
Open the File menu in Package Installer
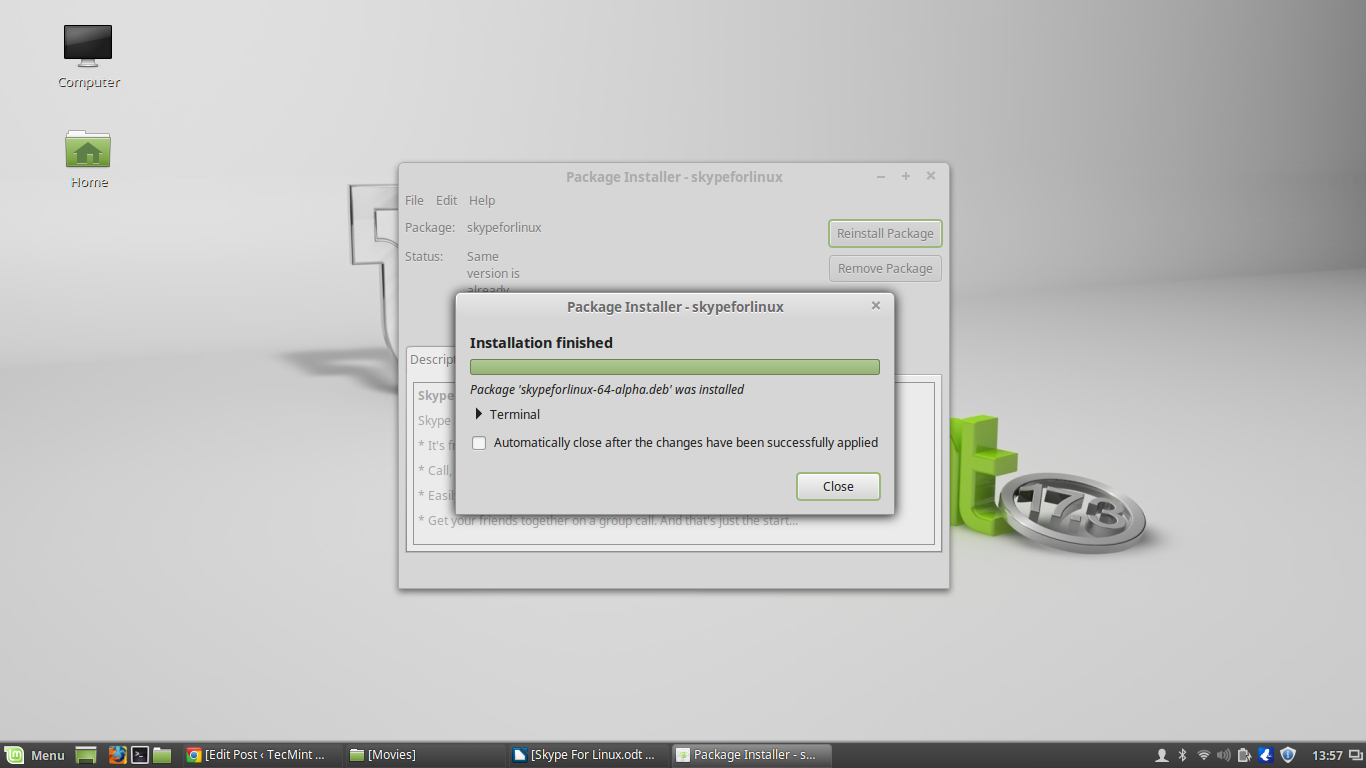coord(414,200)
